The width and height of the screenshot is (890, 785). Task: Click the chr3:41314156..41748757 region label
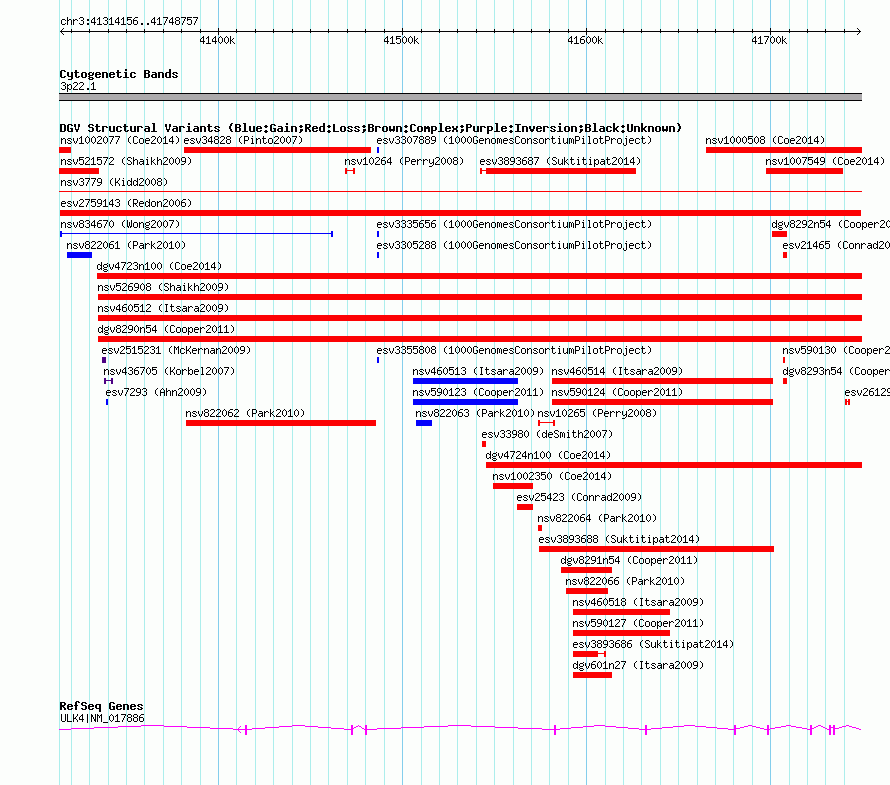(129, 21)
